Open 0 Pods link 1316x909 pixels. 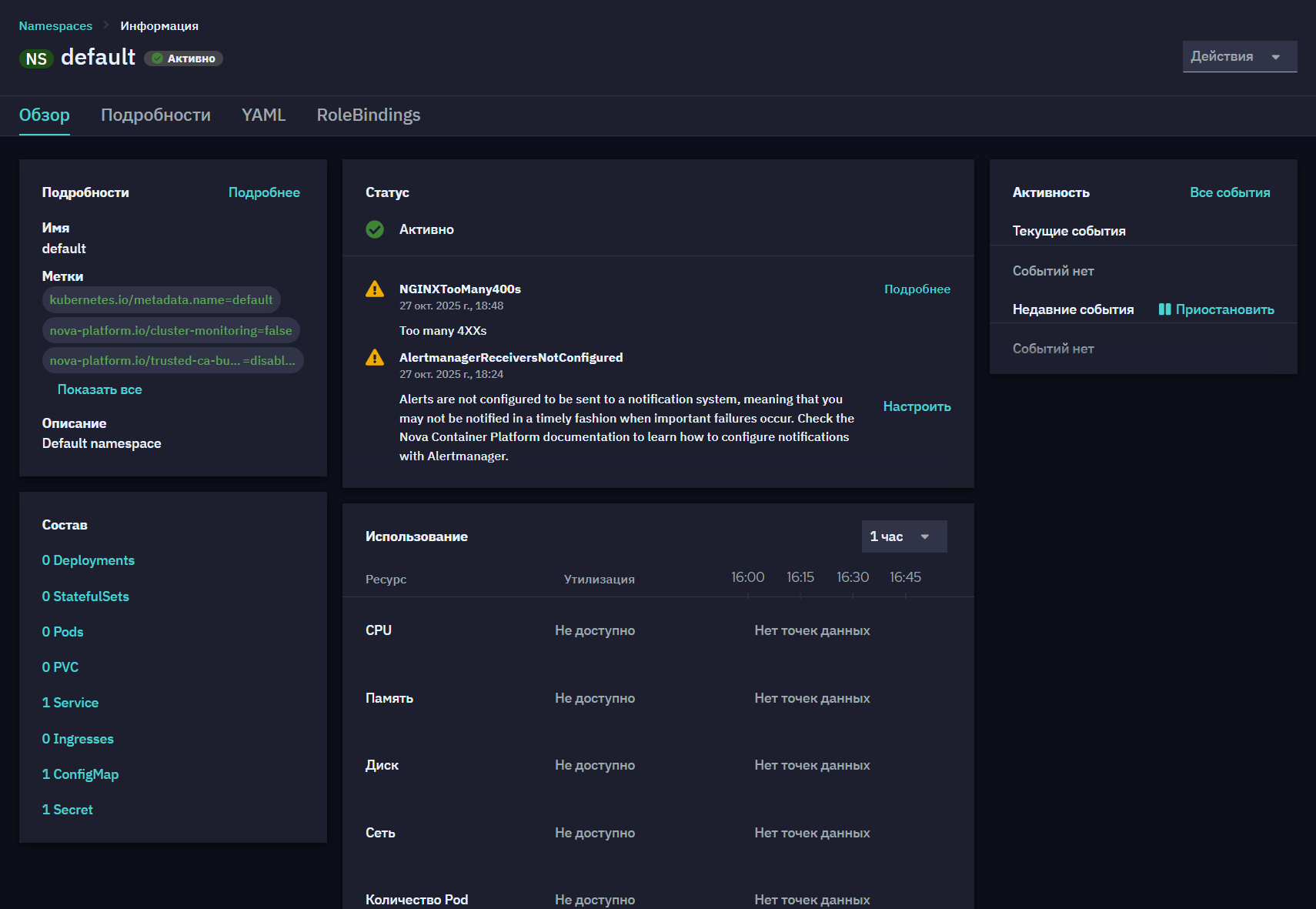point(62,632)
